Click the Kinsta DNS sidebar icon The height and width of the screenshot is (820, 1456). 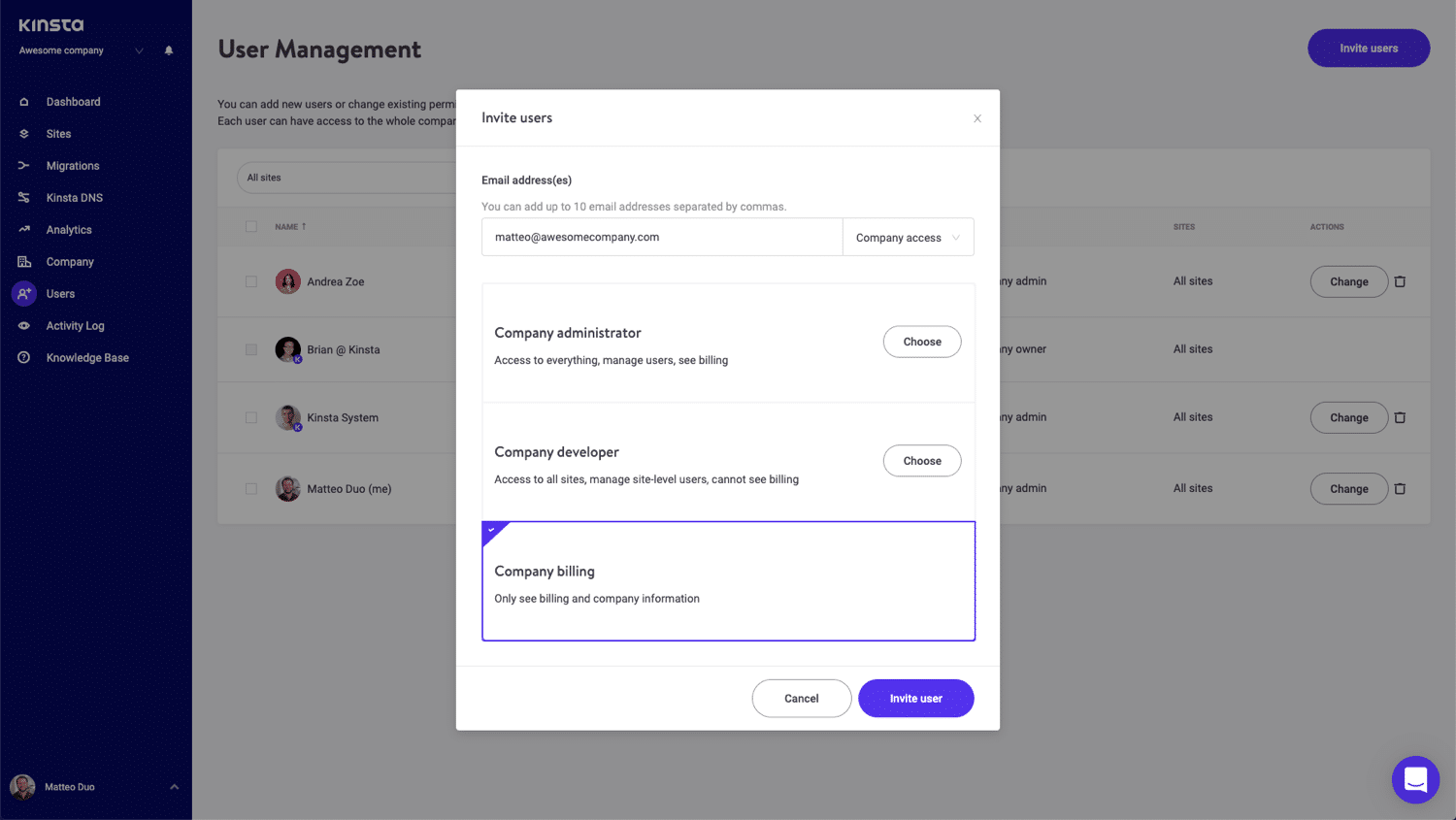(x=24, y=198)
